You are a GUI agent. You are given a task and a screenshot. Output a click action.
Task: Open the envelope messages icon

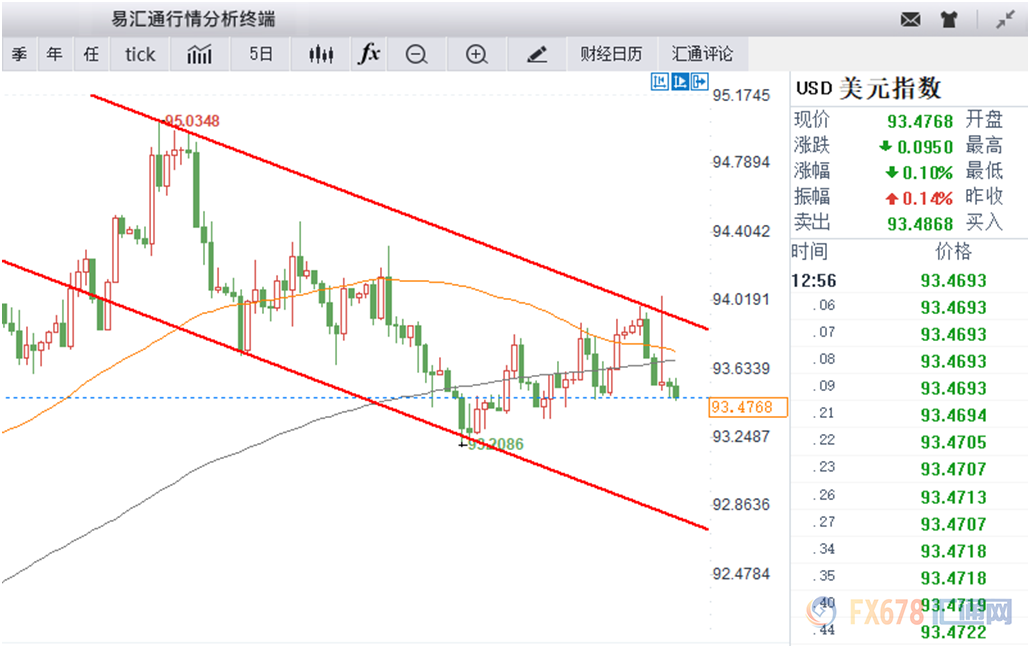point(910,19)
